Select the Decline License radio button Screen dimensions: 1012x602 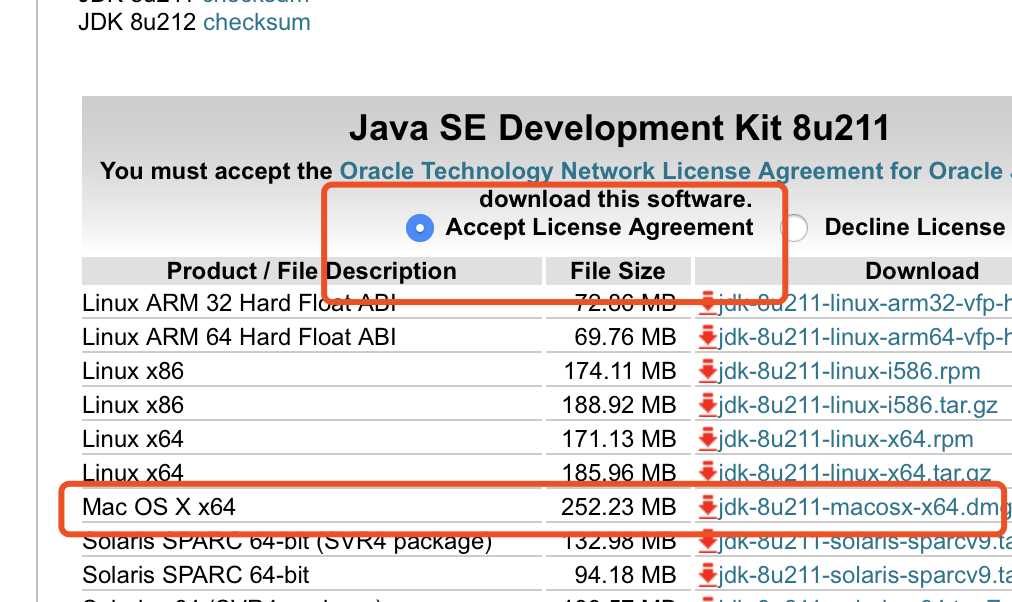tap(794, 228)
